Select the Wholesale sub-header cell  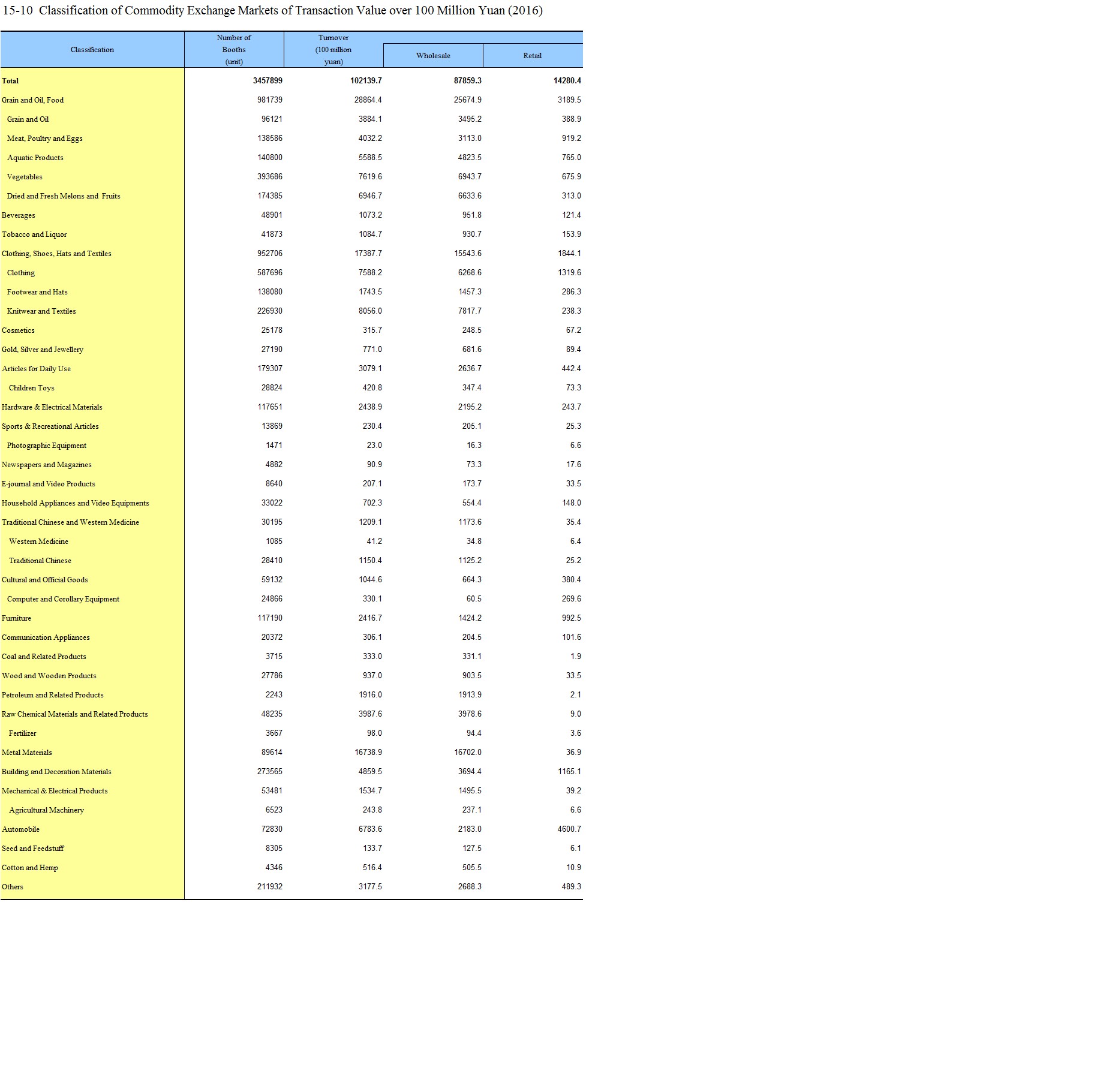[433, 56]
